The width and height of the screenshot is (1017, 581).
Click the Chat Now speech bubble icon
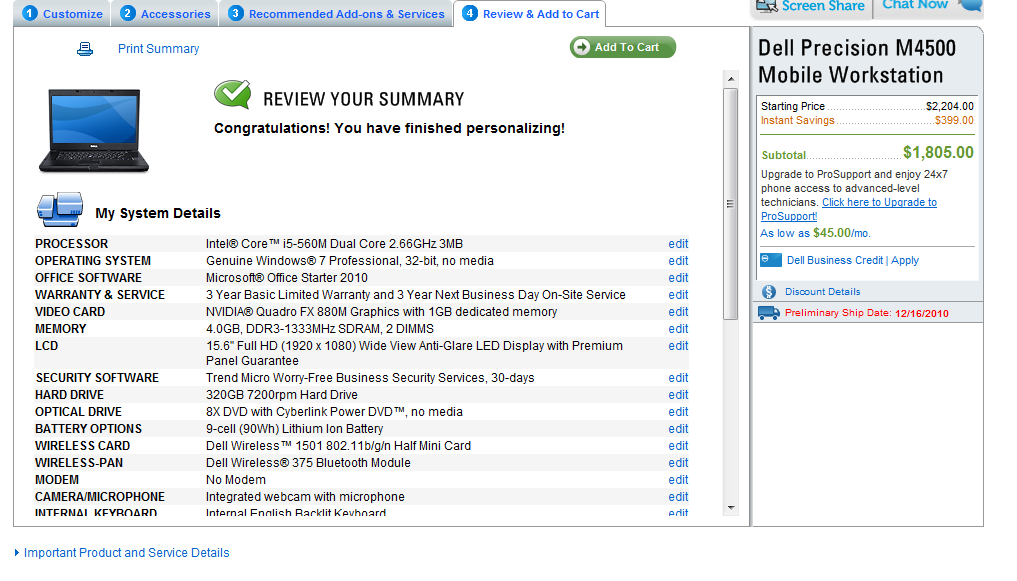tap(970, 5)
